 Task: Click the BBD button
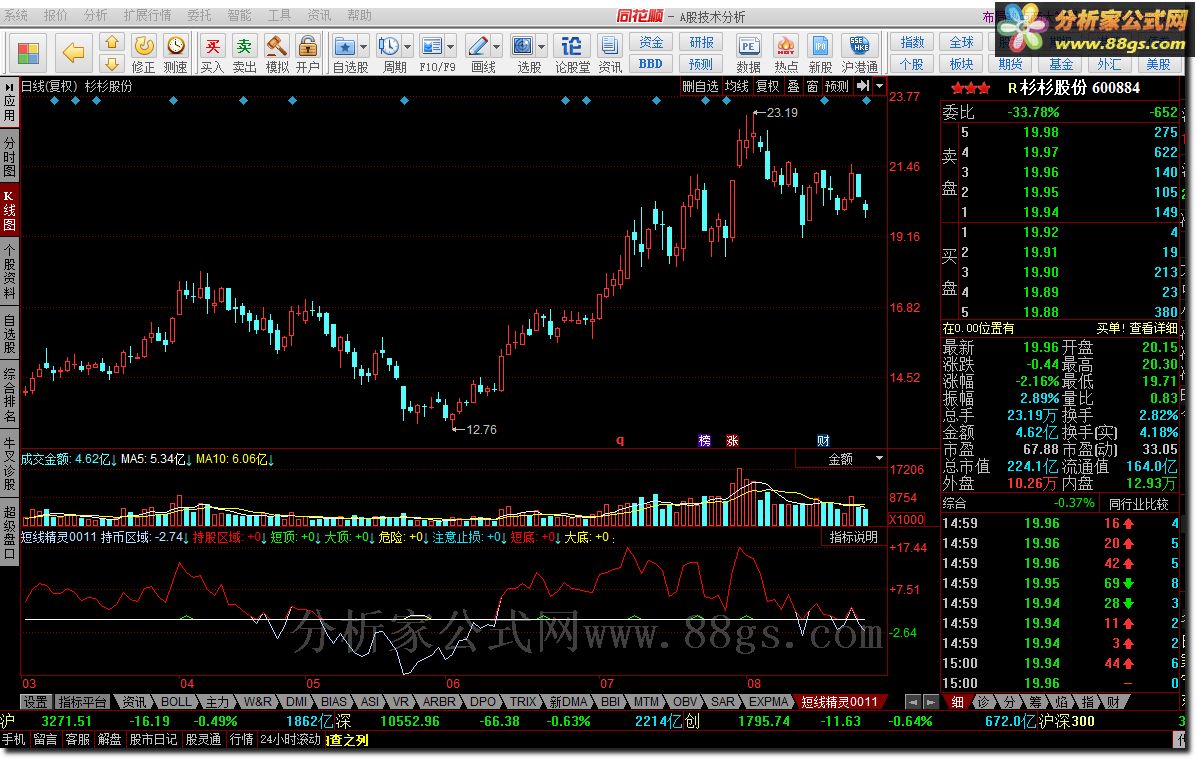click(x=651, y=63)
